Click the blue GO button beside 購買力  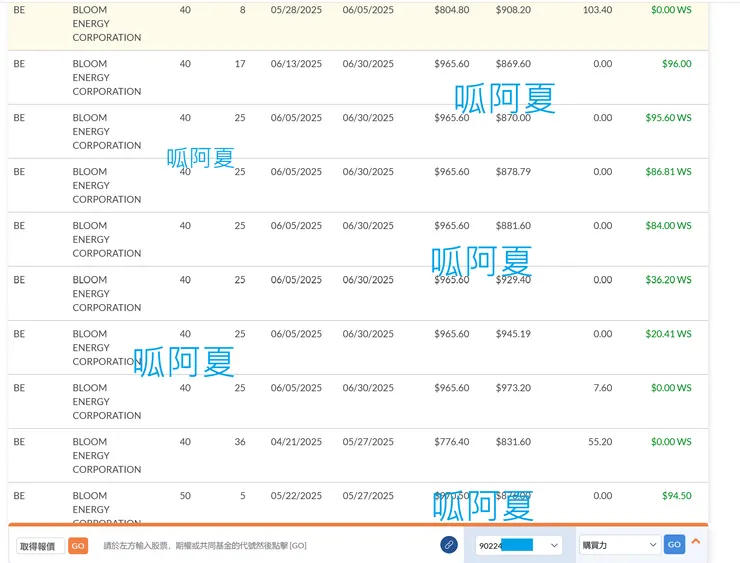point(674,545)
